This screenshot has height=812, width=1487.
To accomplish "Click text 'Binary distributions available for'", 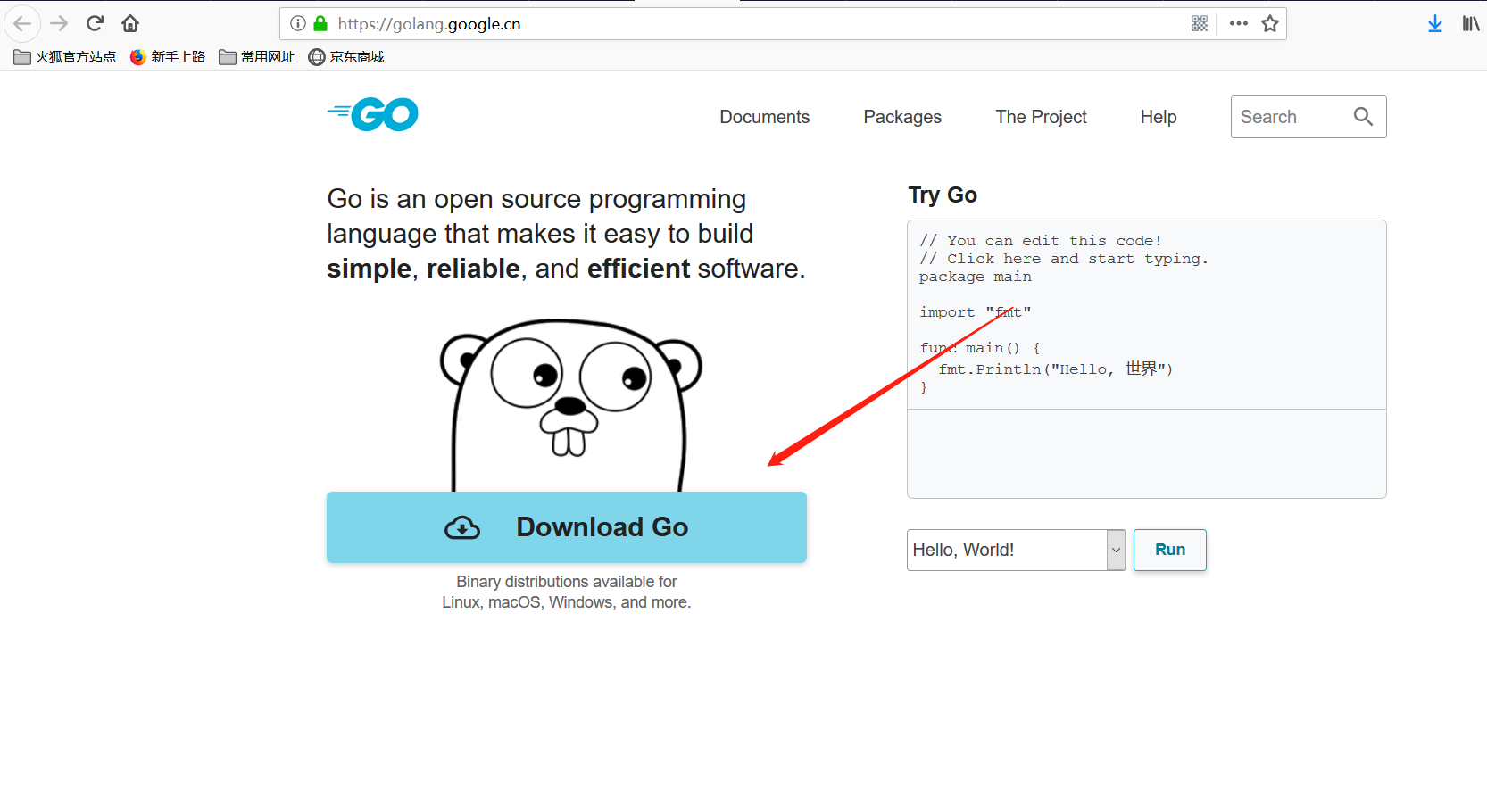I will click(x=567, y=582).
